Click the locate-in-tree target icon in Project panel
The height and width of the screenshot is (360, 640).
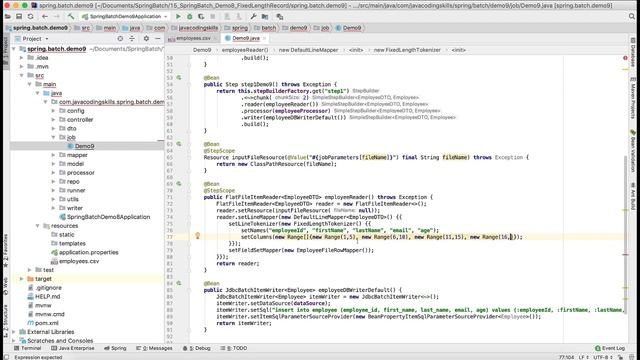(120, 38)
